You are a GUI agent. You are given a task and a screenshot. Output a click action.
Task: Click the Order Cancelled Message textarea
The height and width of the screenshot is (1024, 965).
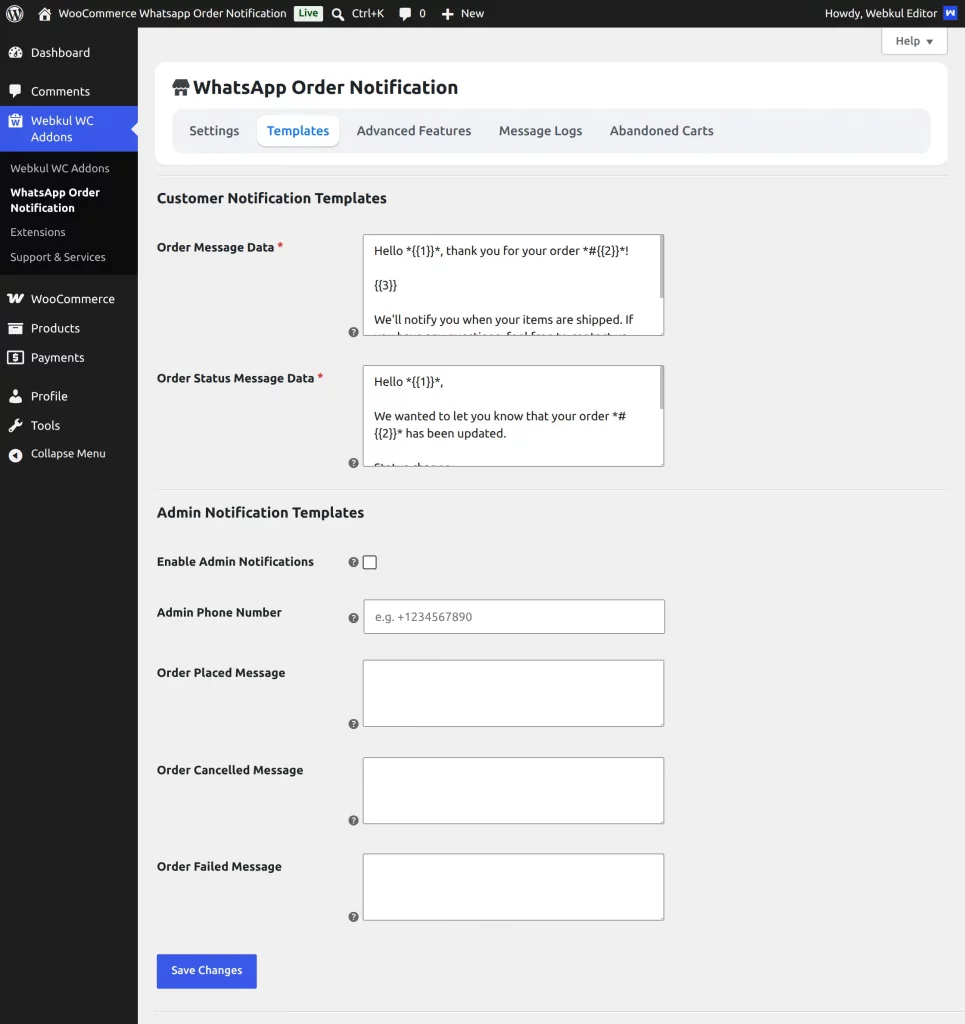tap(513, 790)
